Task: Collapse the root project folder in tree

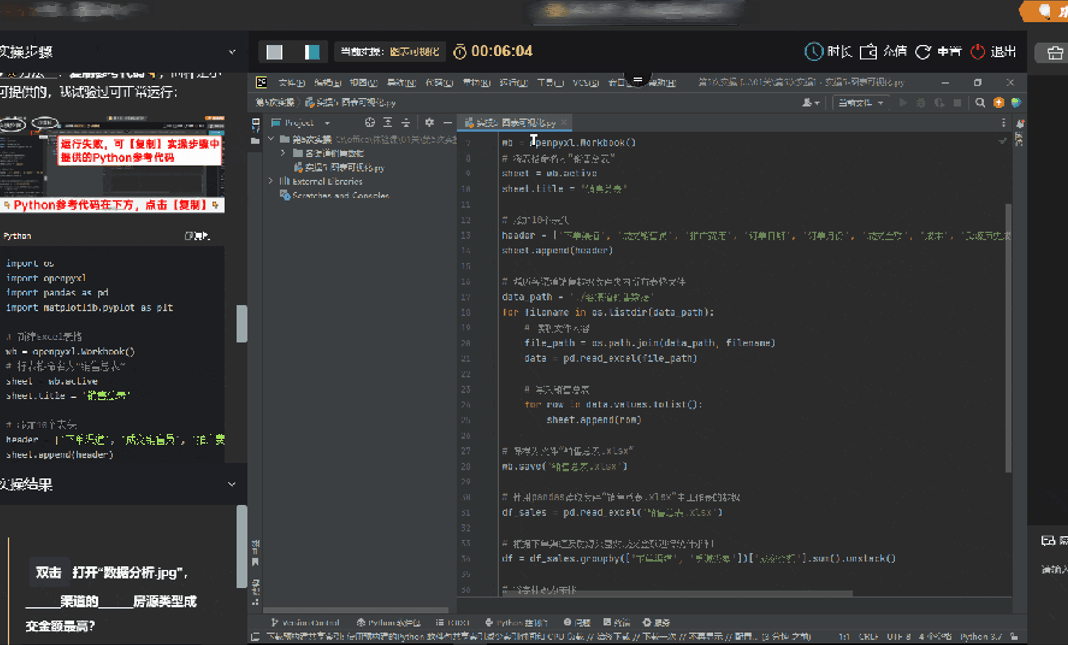Action: click(x=271, y=139)
